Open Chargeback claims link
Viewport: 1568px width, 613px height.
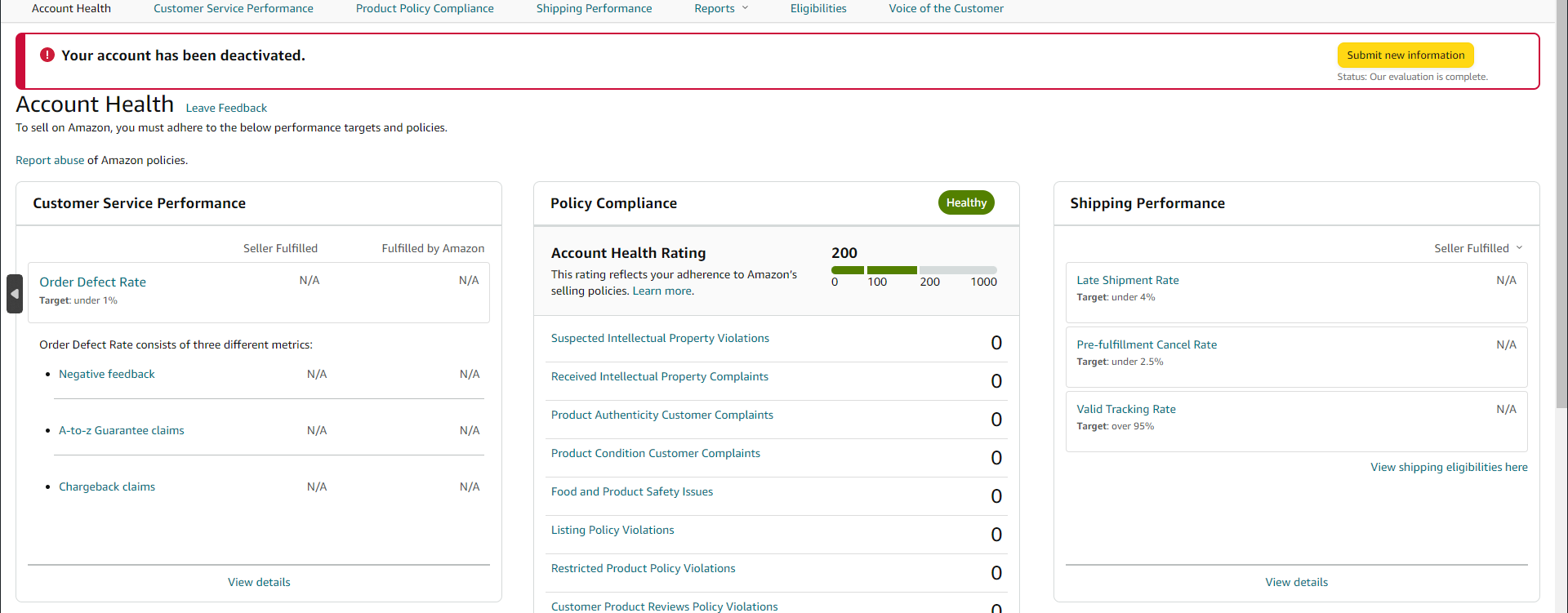107,486
